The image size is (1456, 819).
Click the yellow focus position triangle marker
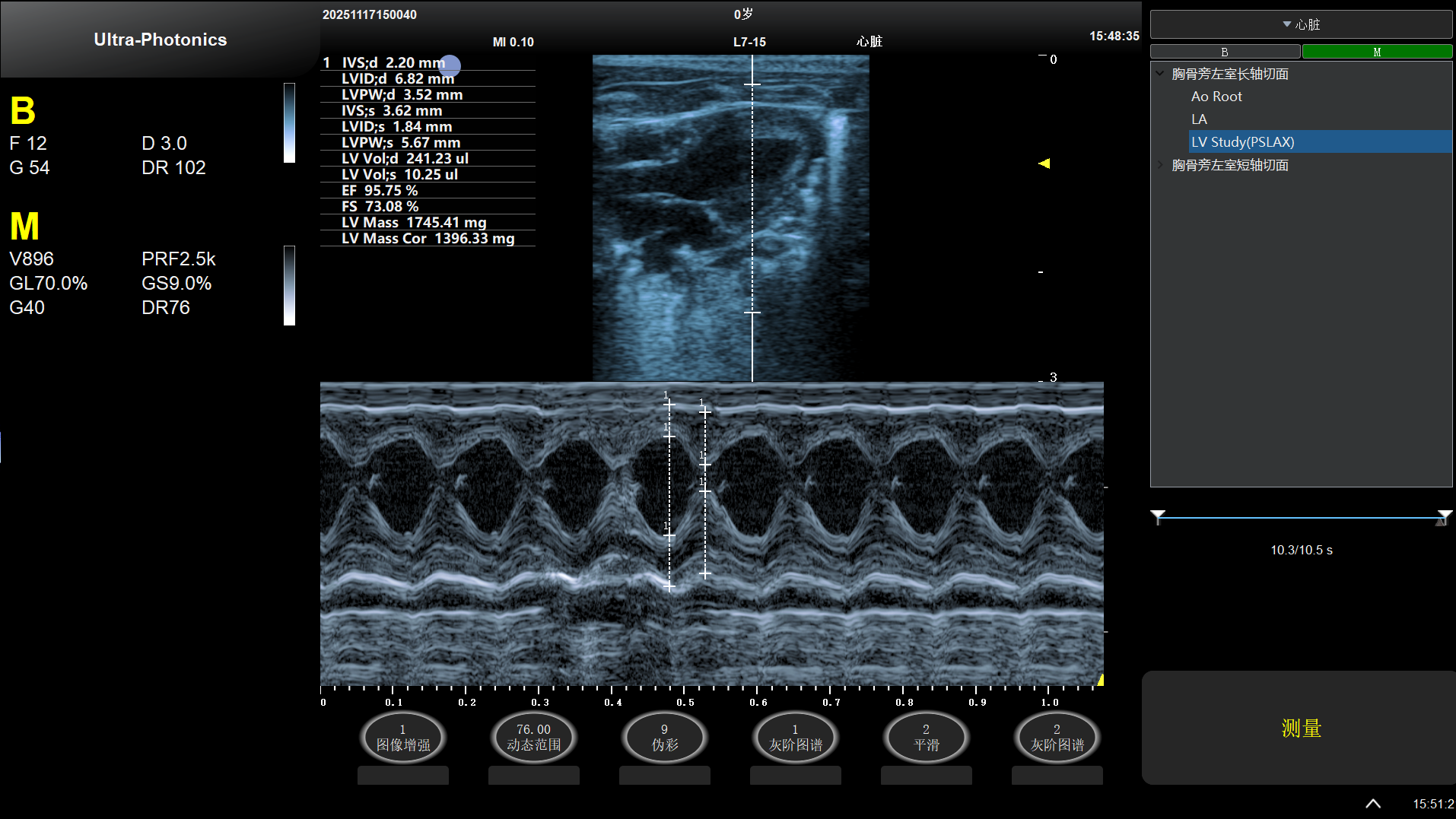tap(1044, 163)
